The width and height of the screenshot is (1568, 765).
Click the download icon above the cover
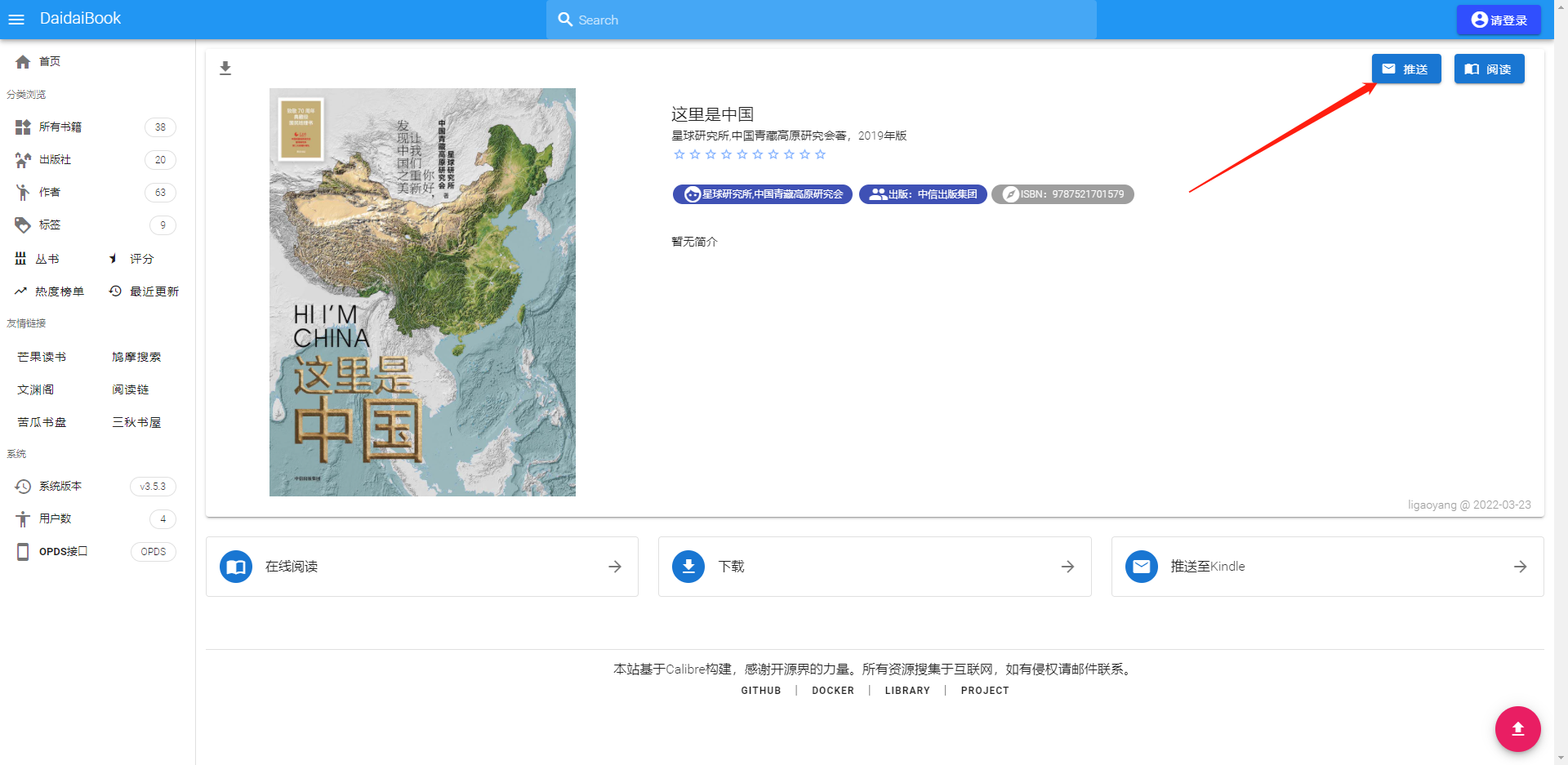pos(225,69)
